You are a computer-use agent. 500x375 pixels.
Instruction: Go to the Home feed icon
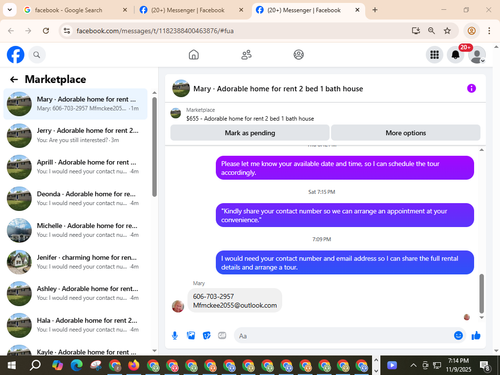pos(194,55)
